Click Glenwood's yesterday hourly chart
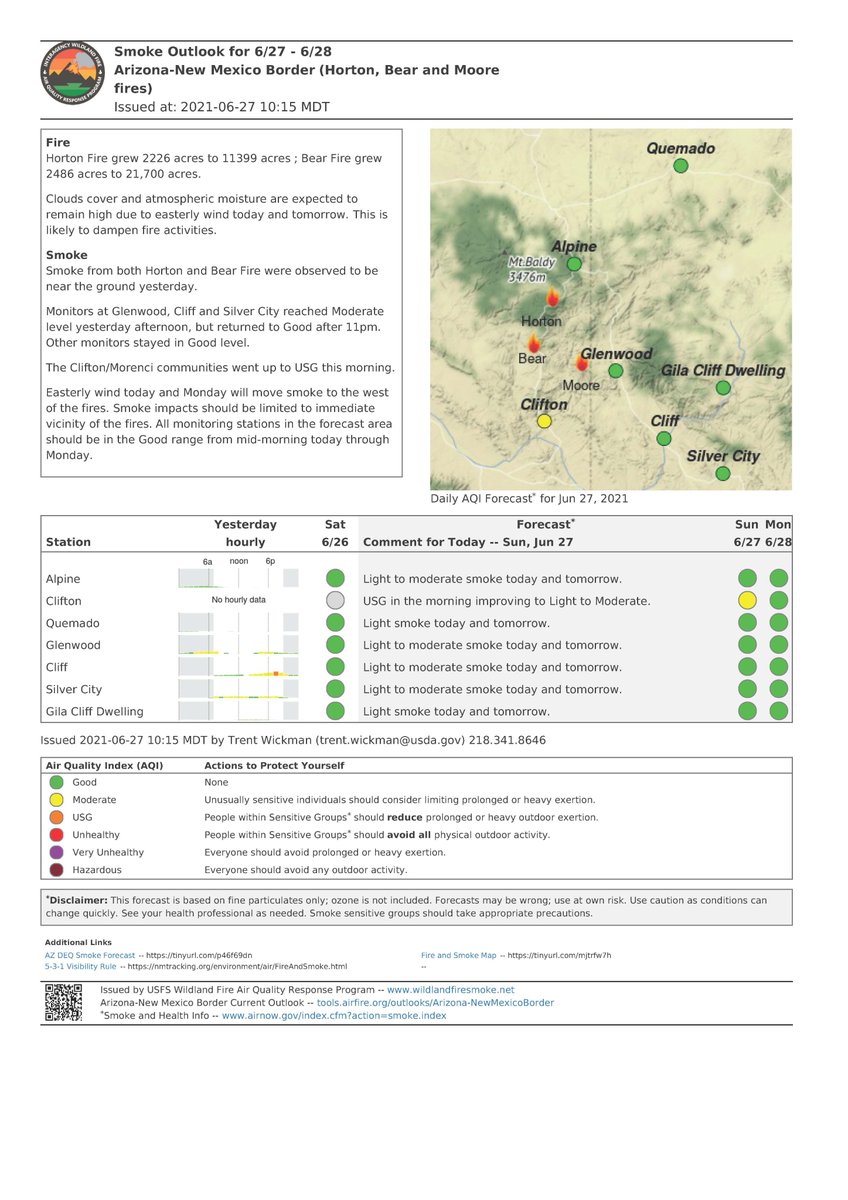This screenshot has width=848, height=1200. [x=238, y=645]
